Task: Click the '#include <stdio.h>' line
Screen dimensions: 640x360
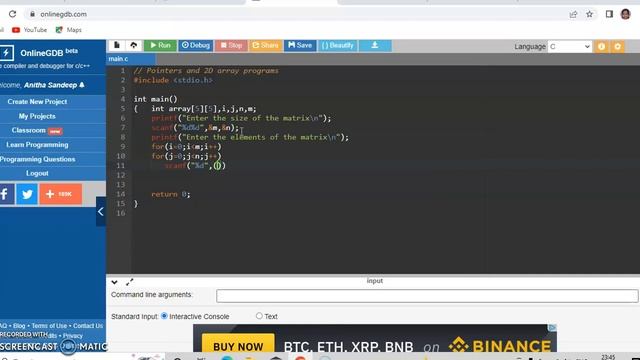Action: [173, 80]
